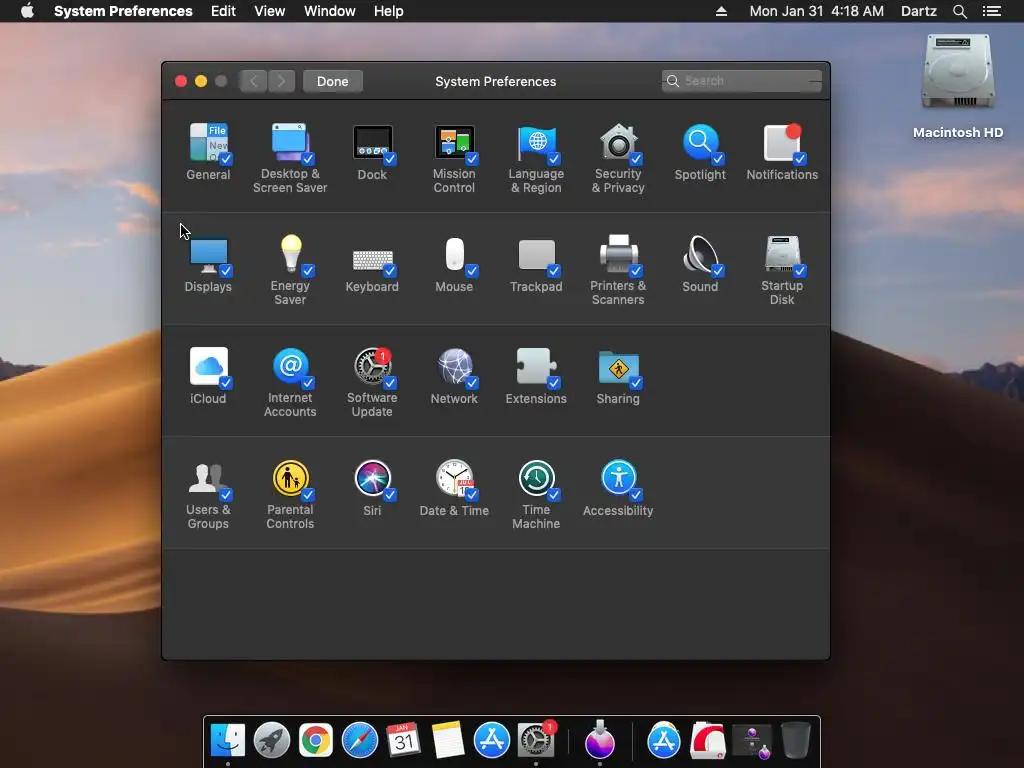
Task: Open Sharing folder icon
Action: point(618,368)
